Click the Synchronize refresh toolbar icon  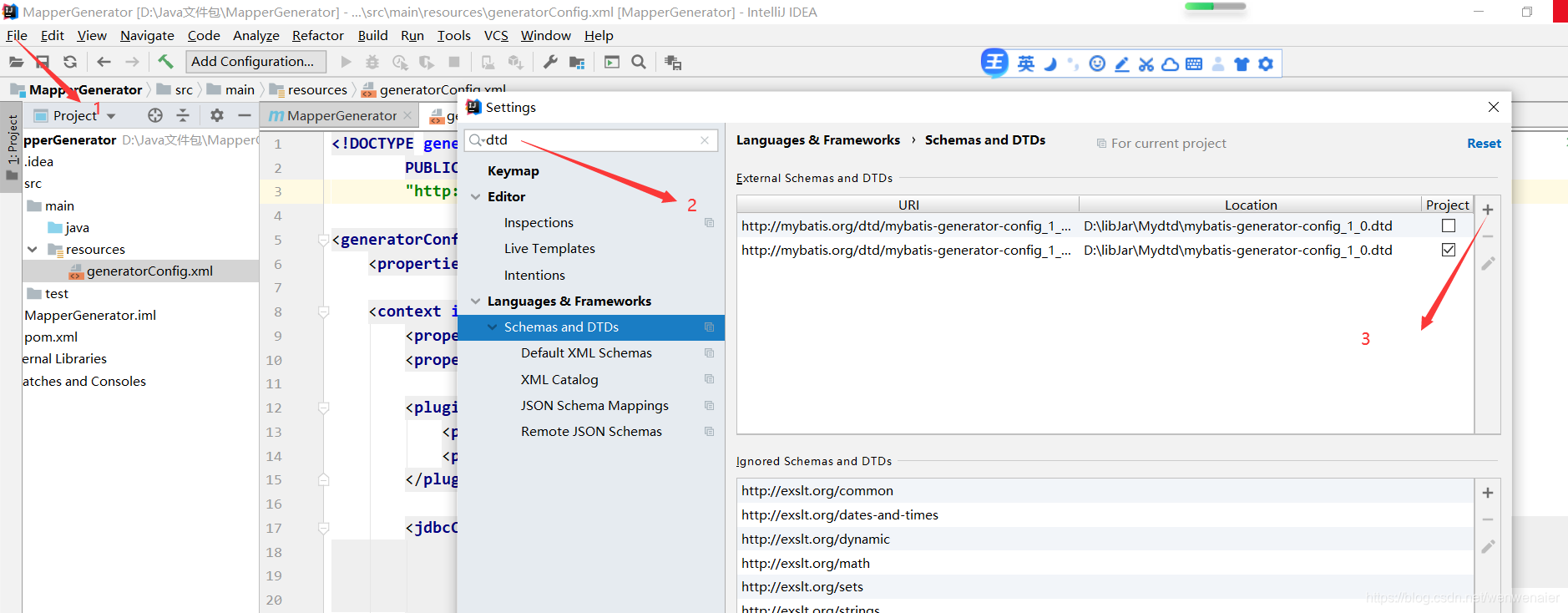click(x=70, y=62)
